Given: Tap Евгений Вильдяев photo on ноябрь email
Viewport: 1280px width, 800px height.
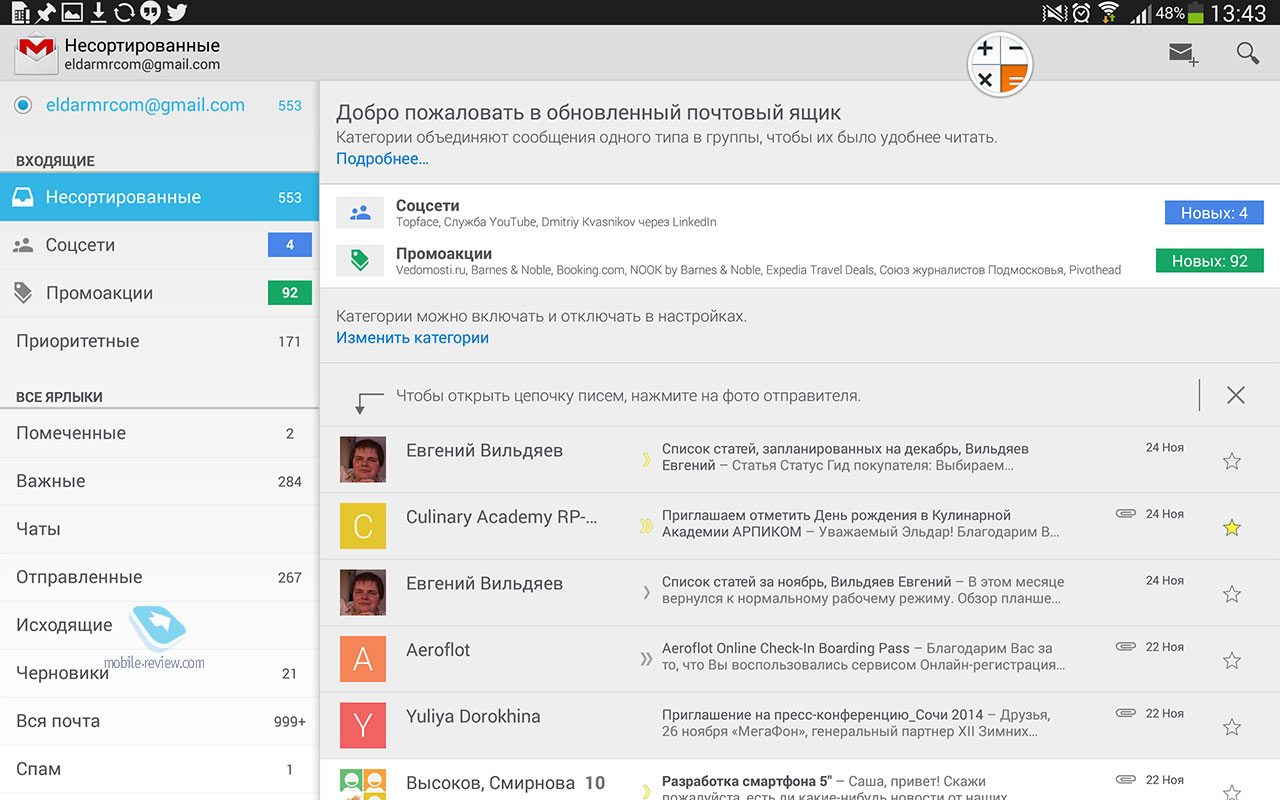Looking at the screenshot, I should 363,593.
